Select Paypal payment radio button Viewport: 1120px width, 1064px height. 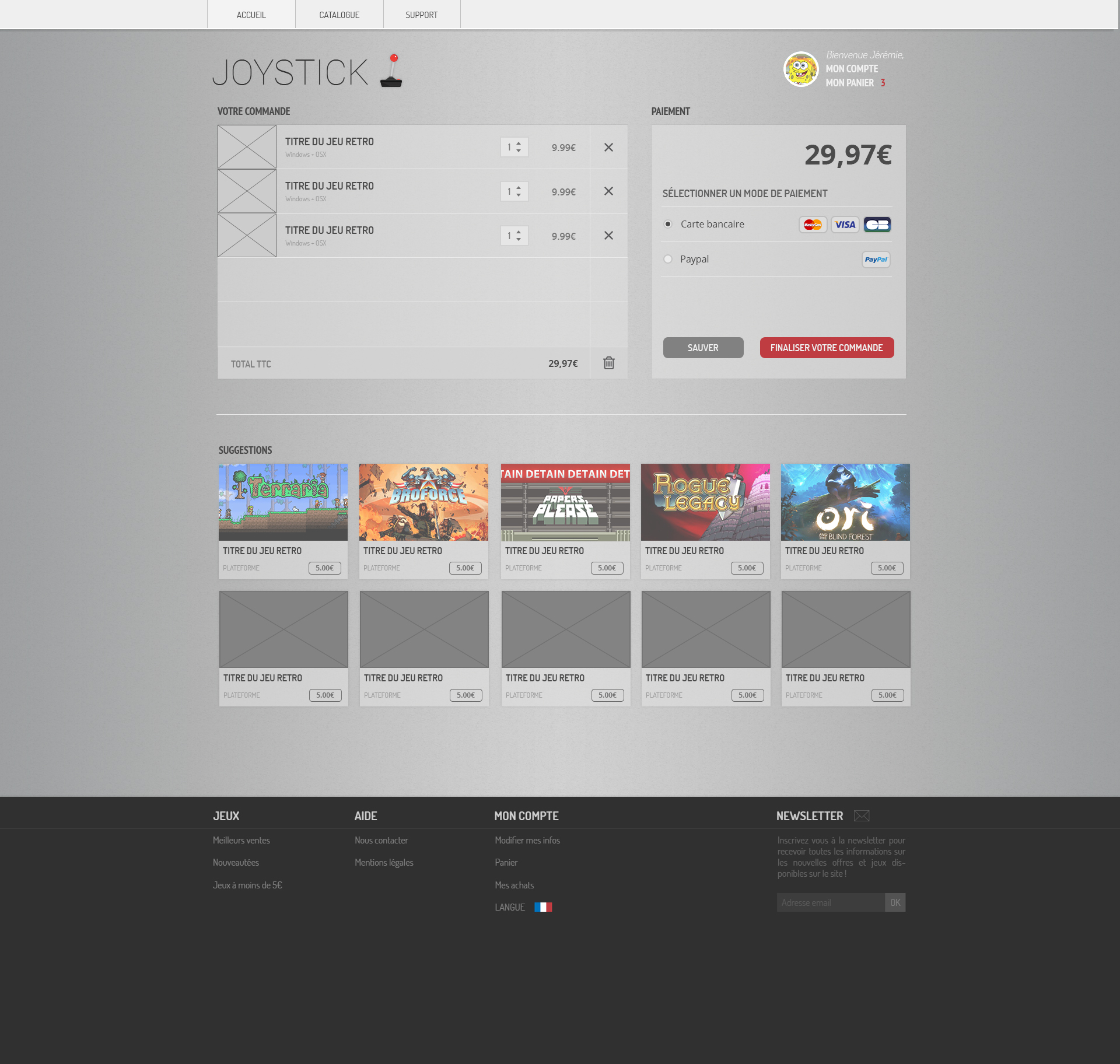(x=668, y=259)
